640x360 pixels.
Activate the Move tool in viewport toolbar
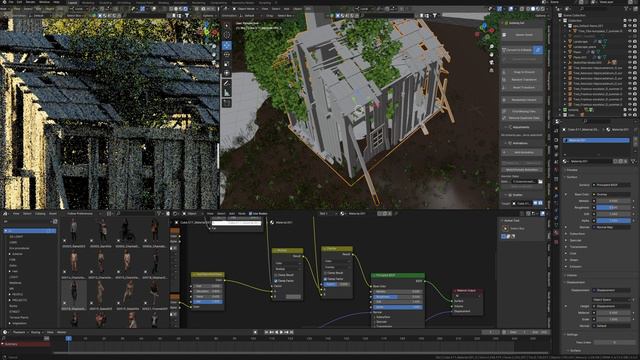227,45
